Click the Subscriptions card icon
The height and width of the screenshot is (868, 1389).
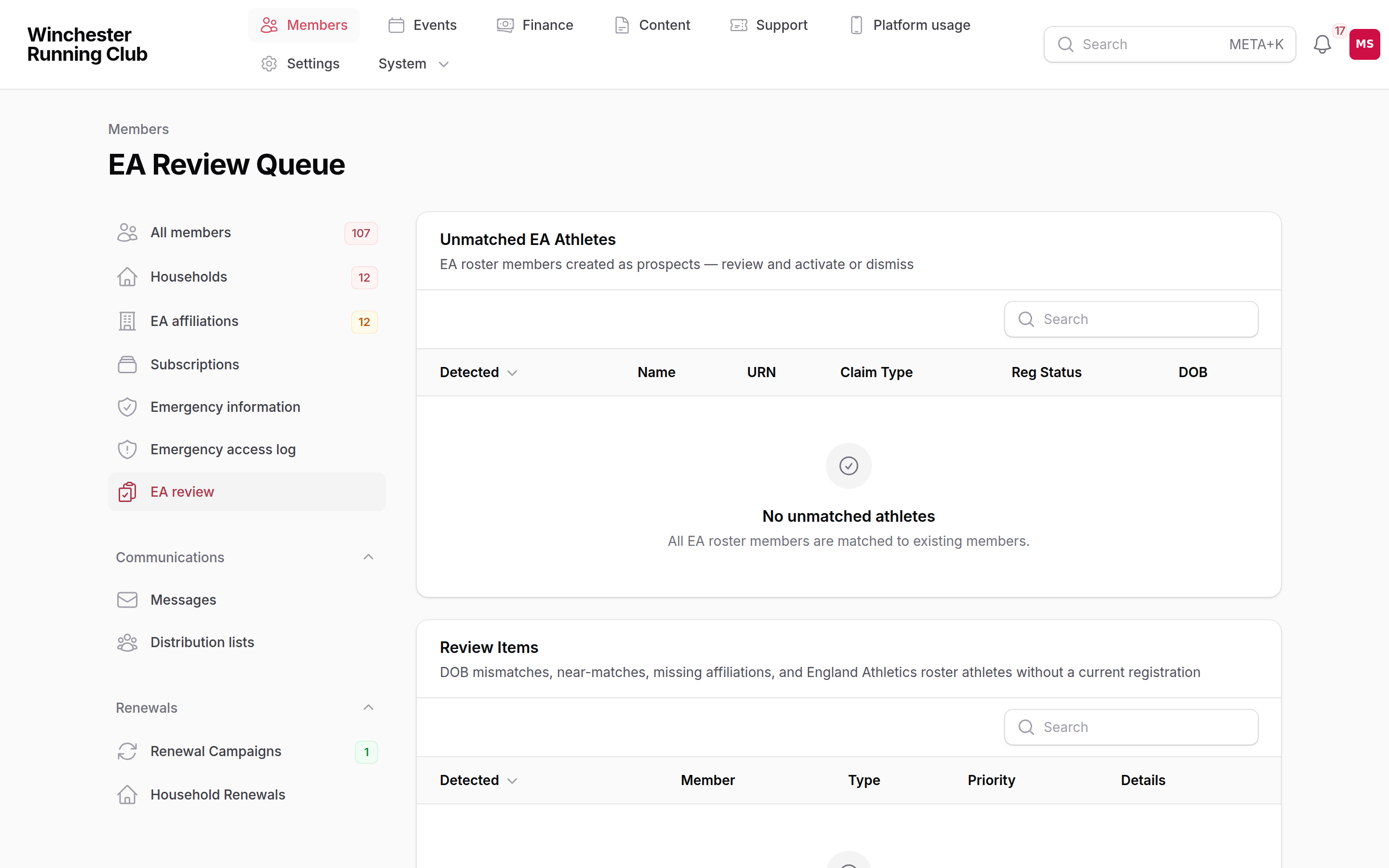point(127,365)
